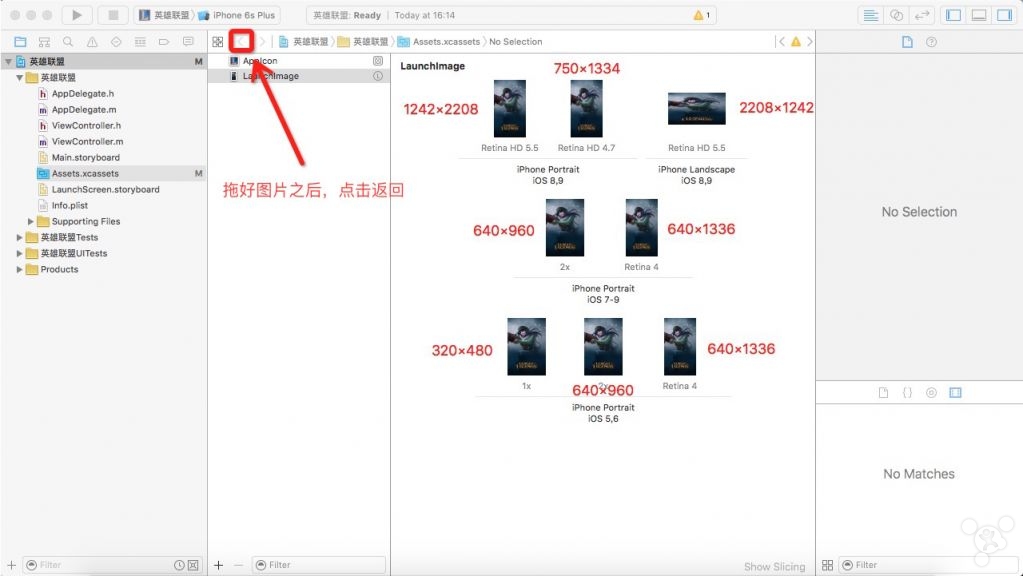Image resolution: width=1023 pixels, height=576 pixels.
Task: Open the Find navigator (magnifier icon)
Action: click(x=68, y=42)
